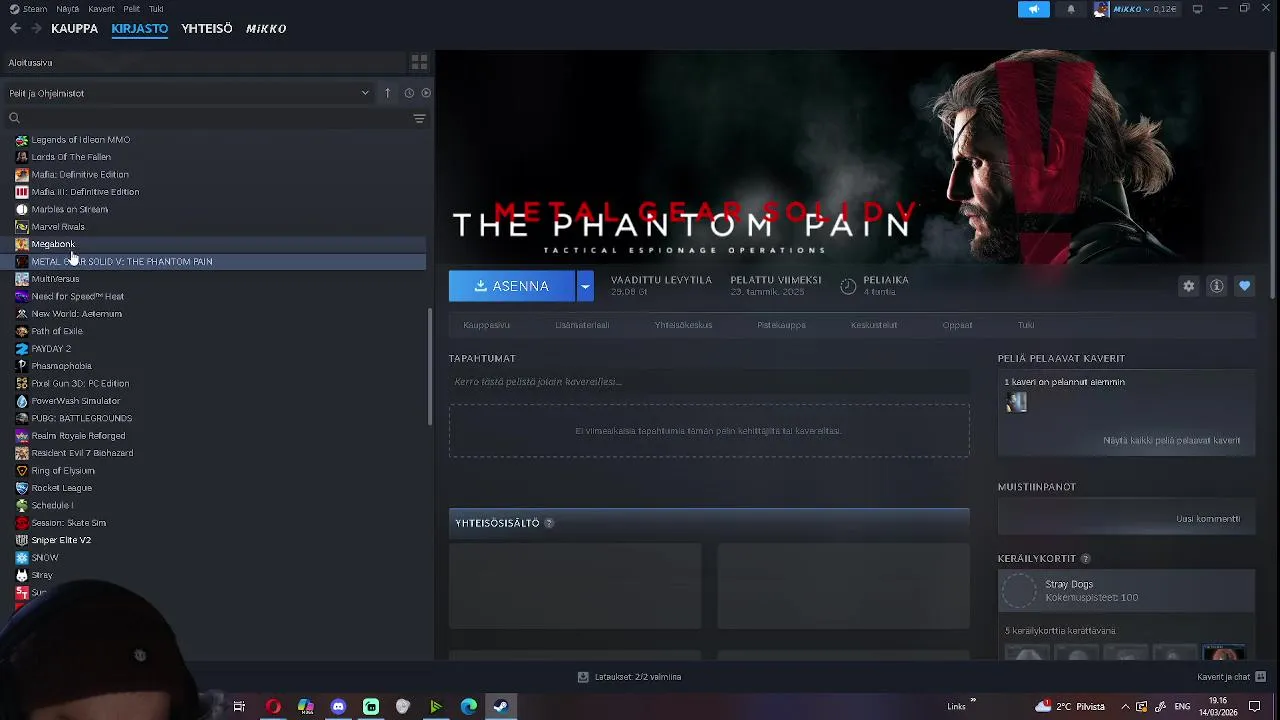1280x720 pixels.
Task: Open Task View on the taskbar
Action: 239,707
